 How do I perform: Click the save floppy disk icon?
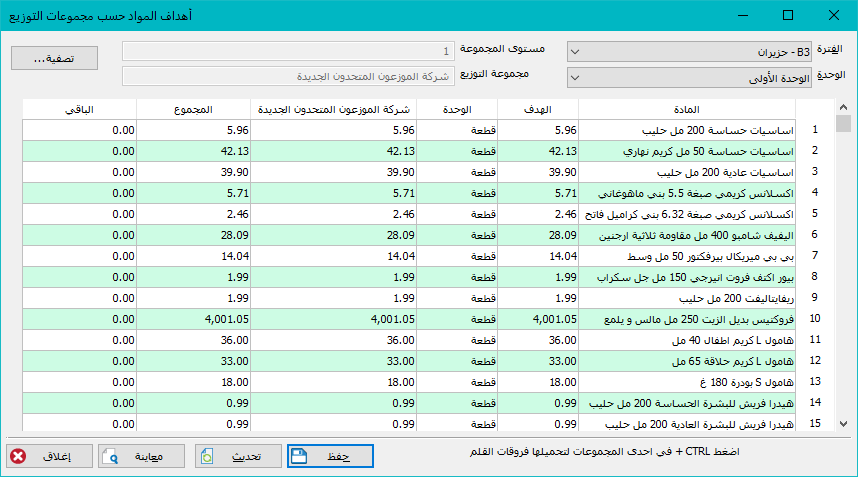[x=299, y=456]
